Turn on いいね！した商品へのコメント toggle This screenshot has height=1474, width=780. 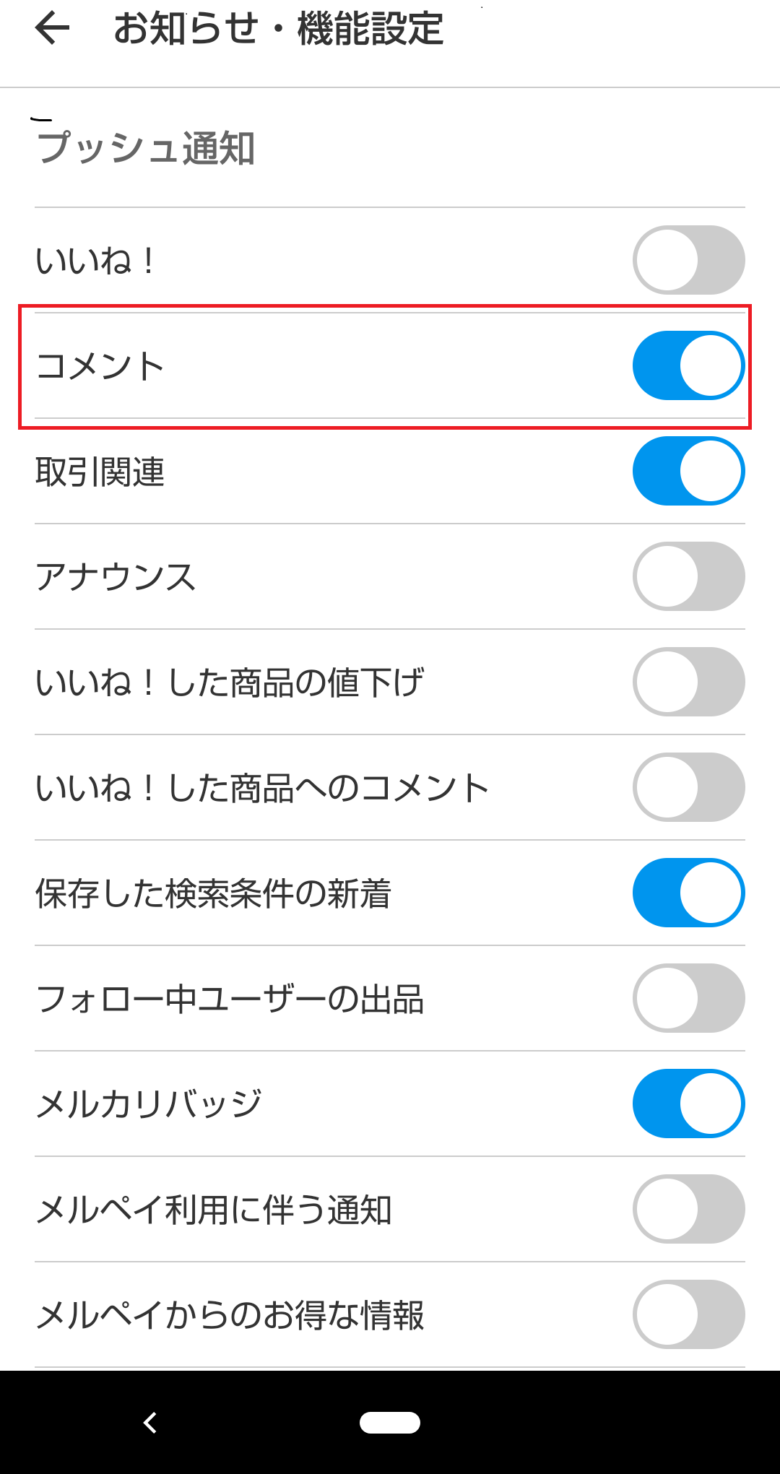point(688,788)
